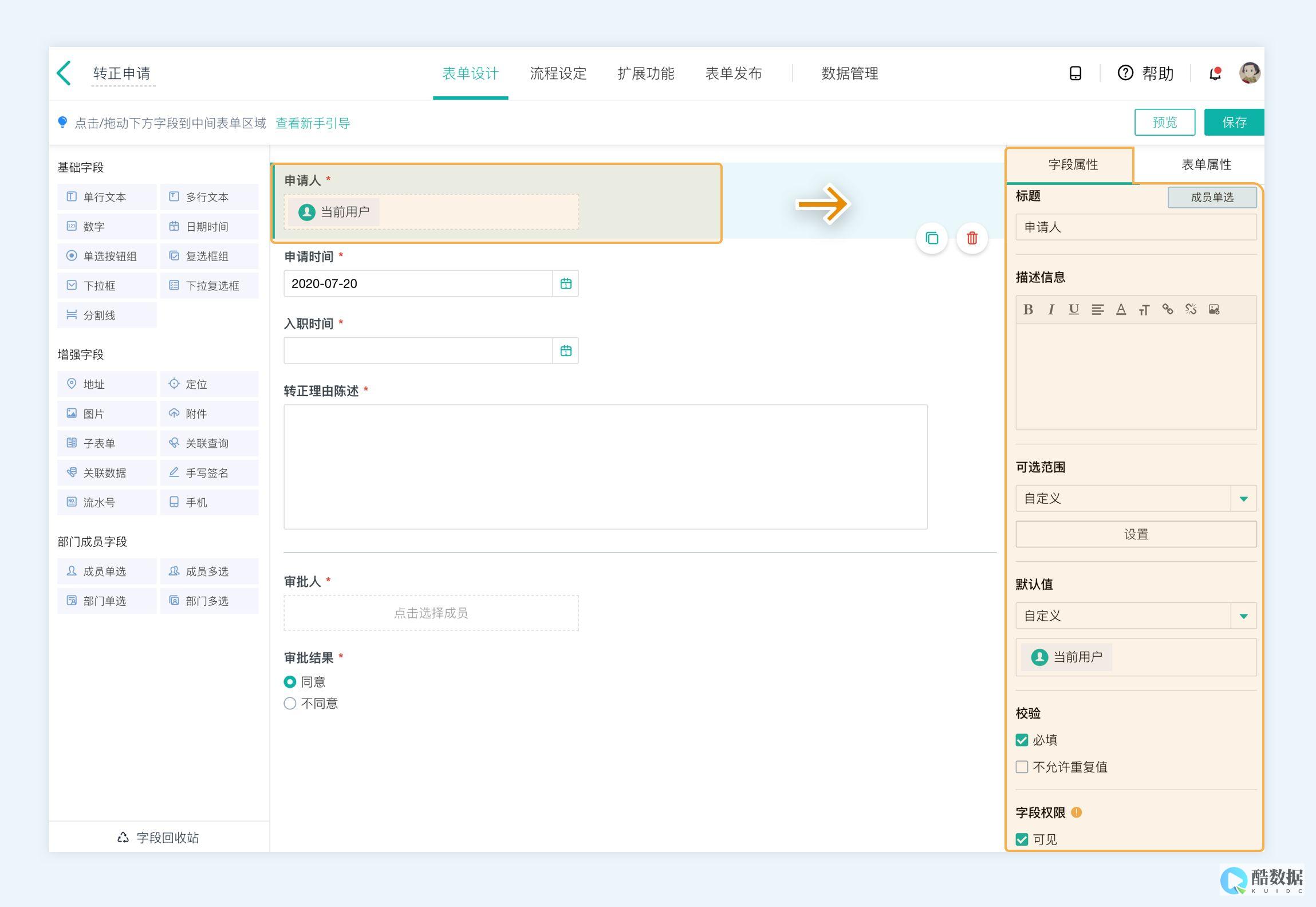Switch to 表单发布 tab
The height and width of the screenshot is (907, 1316).
pyautogui.click(x=733, y=73)
